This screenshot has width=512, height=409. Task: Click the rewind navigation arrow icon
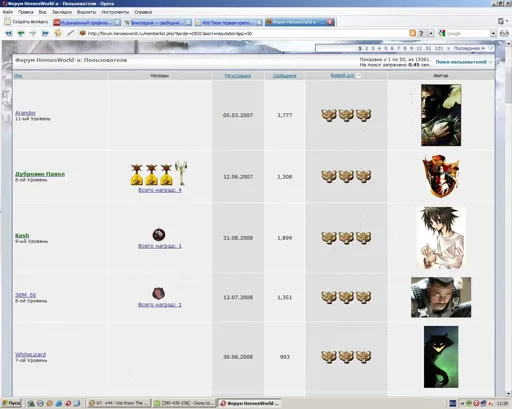click(x=9, y=33)
